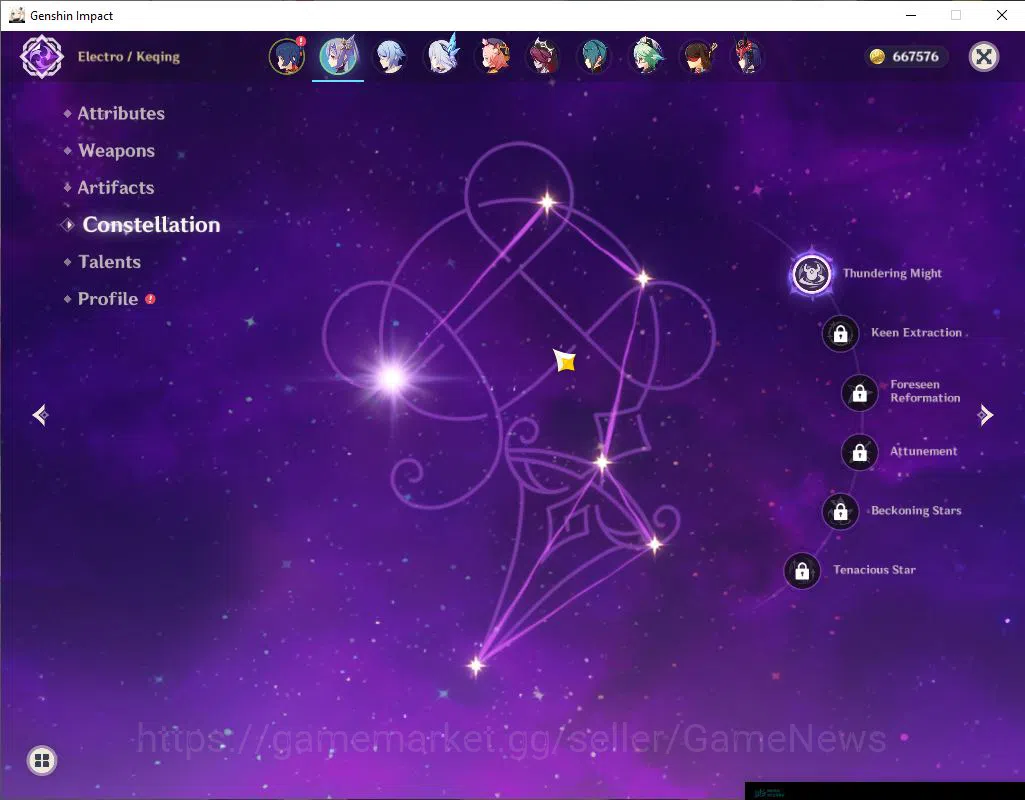This screenshot has width=1025, height=800.
Task: Open locked Beckoning Stars node
Action: [841, 511]
